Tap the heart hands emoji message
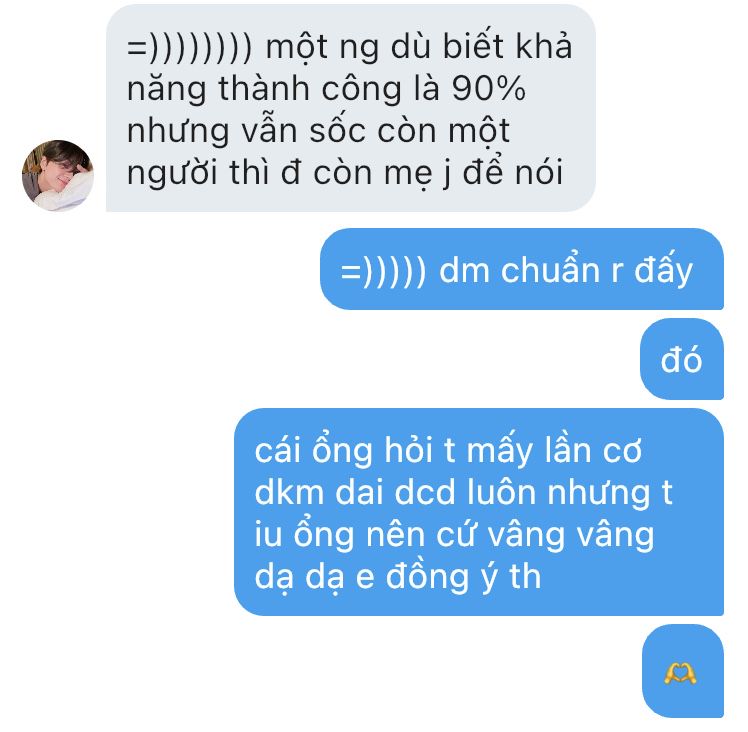The width and height of the screenshot is (748, 732). point(683,670)
